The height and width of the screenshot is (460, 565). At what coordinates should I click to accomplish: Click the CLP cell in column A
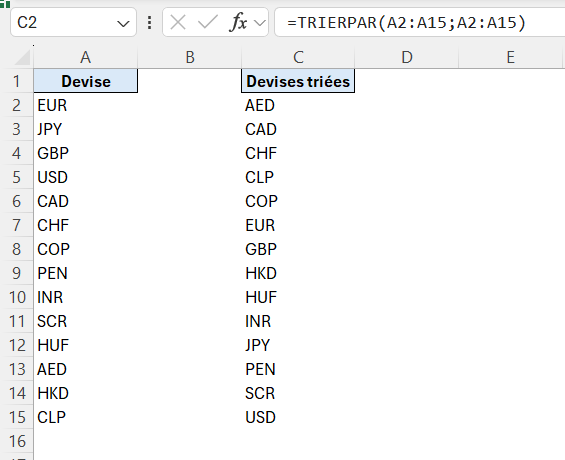tap(85, 417)
